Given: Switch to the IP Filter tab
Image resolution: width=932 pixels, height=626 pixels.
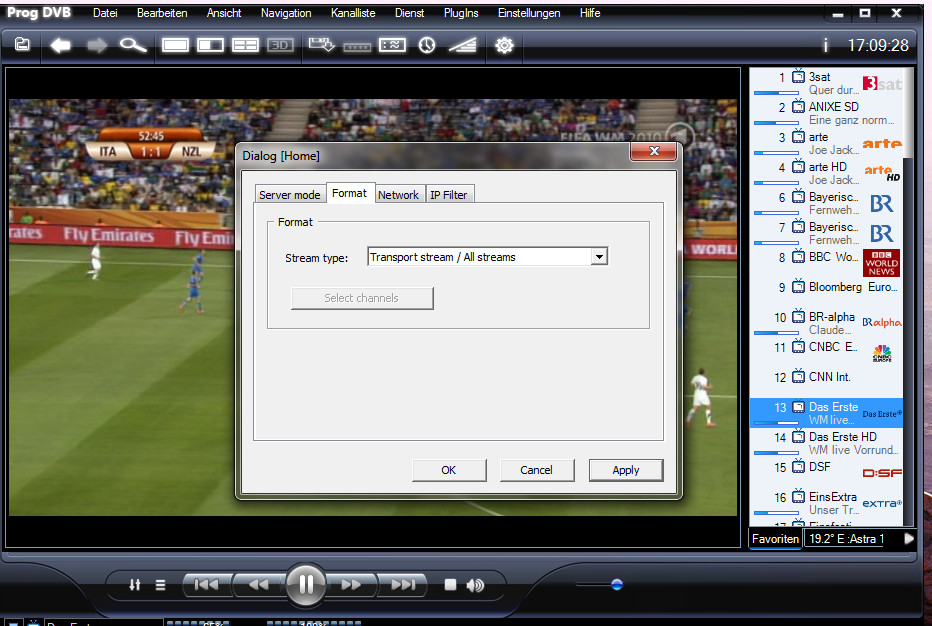Looking at the screenshot, I should (449, 194).
